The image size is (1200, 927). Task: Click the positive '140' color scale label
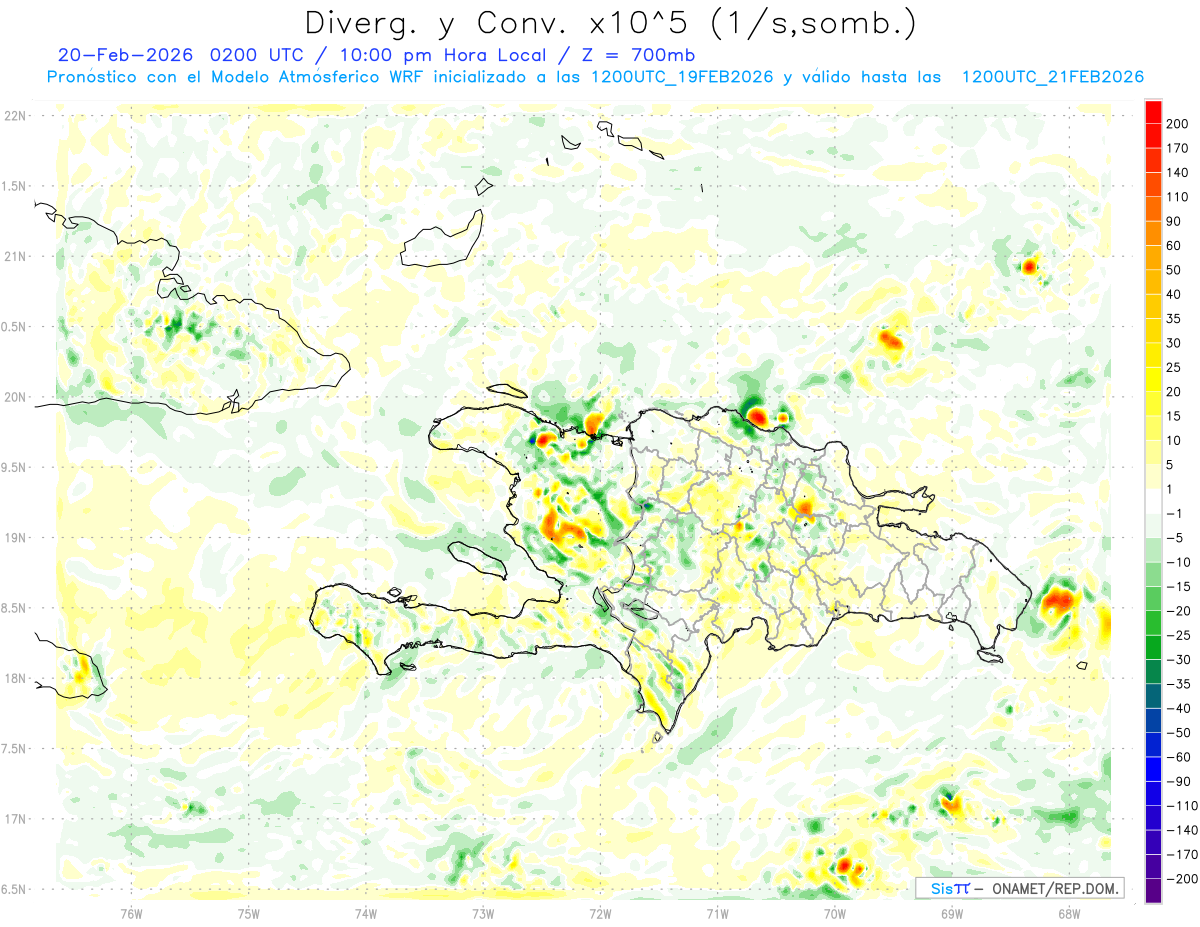coord(1179,172)
